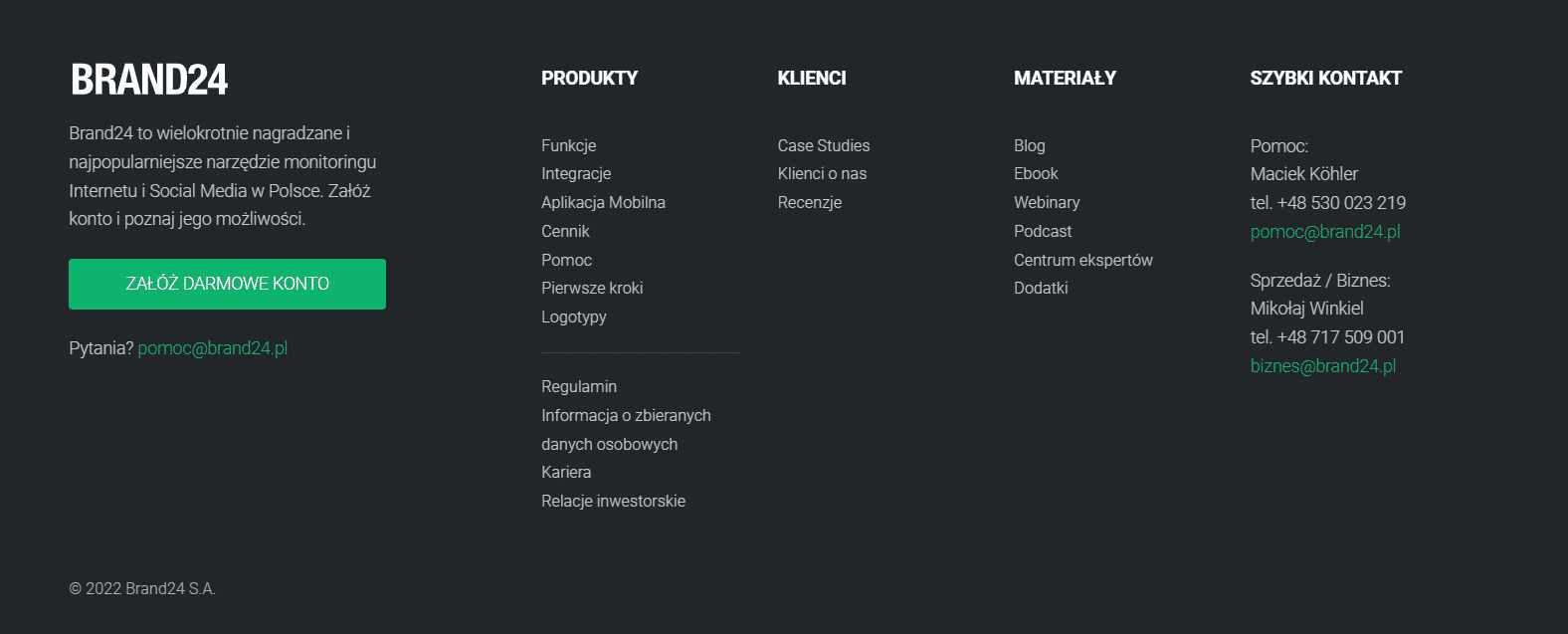Open Case Studies link

click(824, 145)
